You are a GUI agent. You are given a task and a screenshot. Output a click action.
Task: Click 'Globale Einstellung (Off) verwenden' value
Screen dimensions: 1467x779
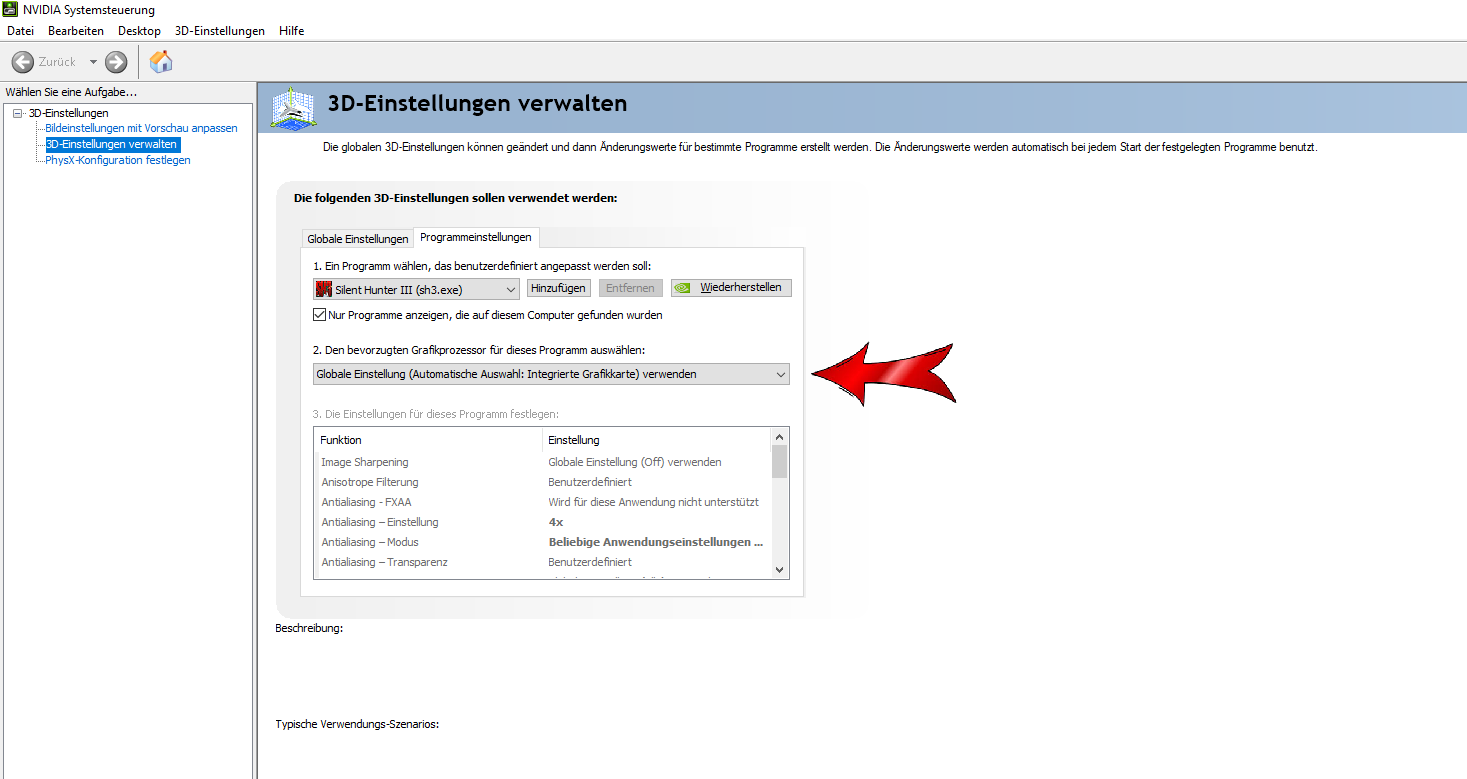pos(635,462)
